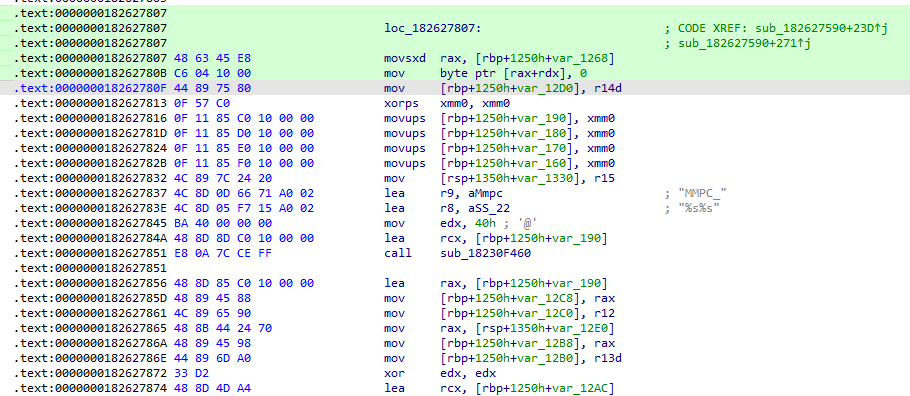Viewport: 910px width, 396px height.
Task: Select the movsxd instruction mnemonic
Action: pos(405,58)
